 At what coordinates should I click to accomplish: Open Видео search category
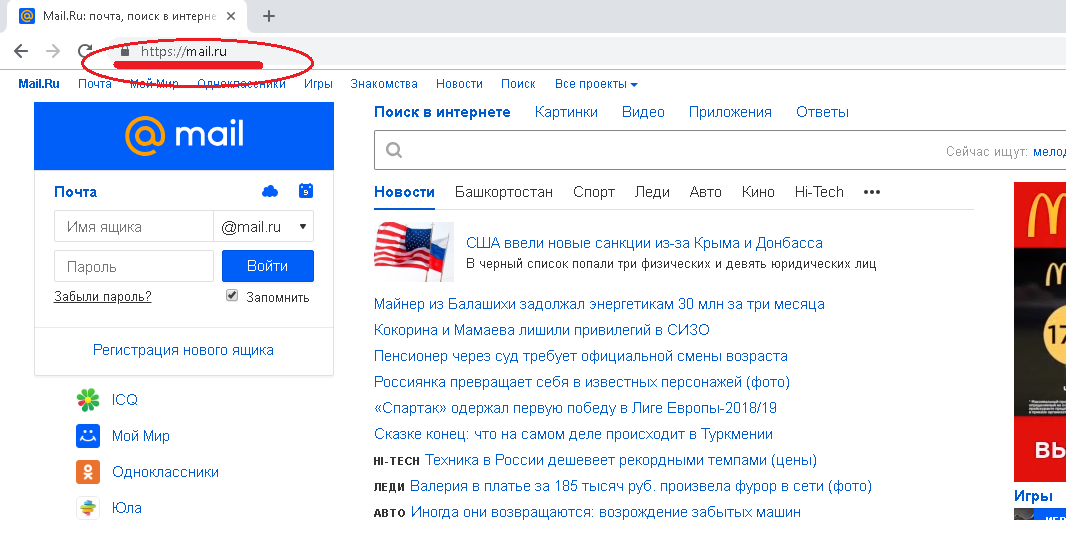tap(643, 112)
